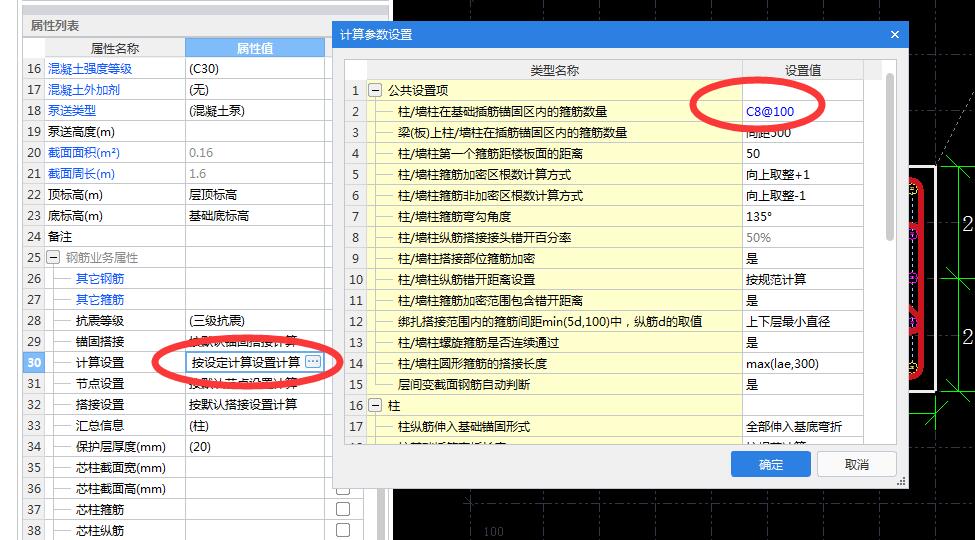Click the dialog's bottom-right resize grip
The width and height of the screenshot is (975, 540).
(x=901, y=482)
